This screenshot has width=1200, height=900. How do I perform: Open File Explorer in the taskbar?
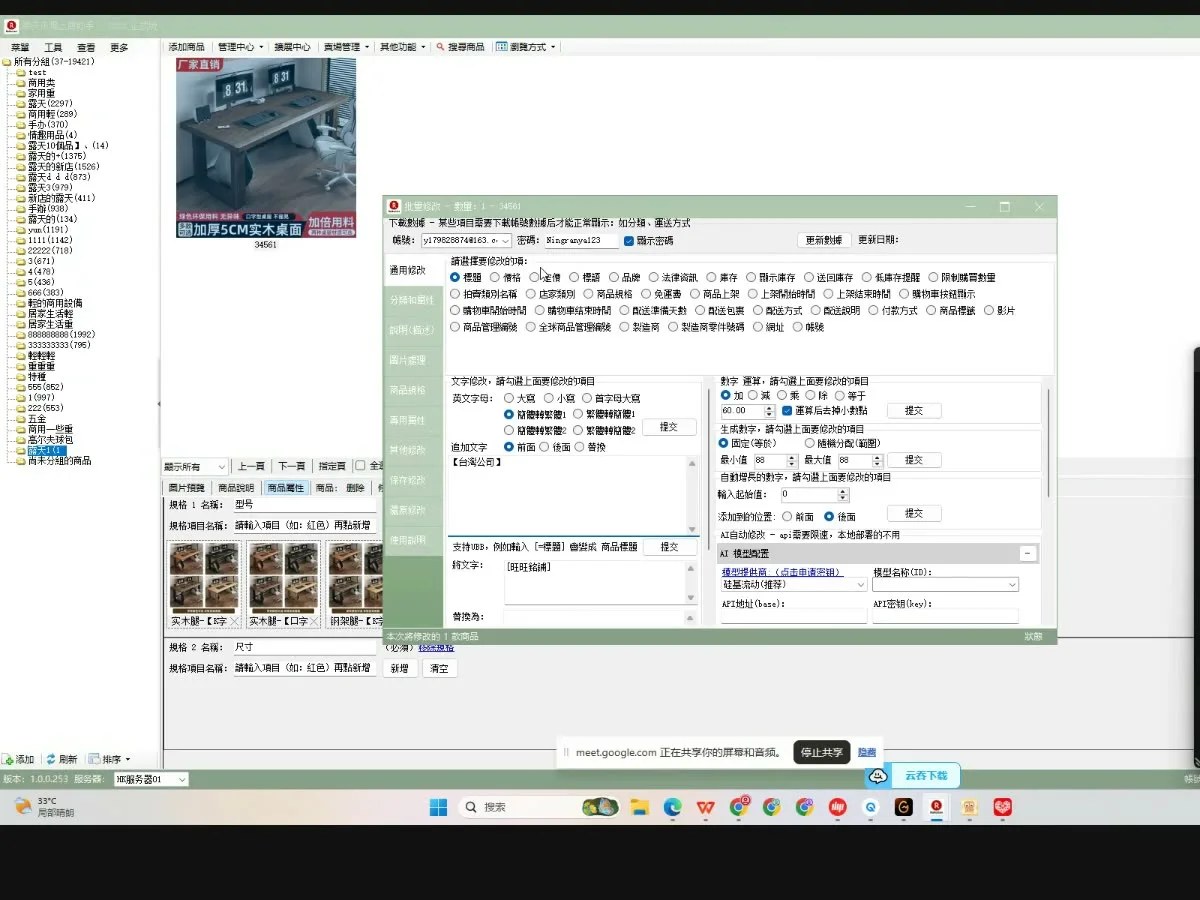pyautogui.click(x=640, y=807)
